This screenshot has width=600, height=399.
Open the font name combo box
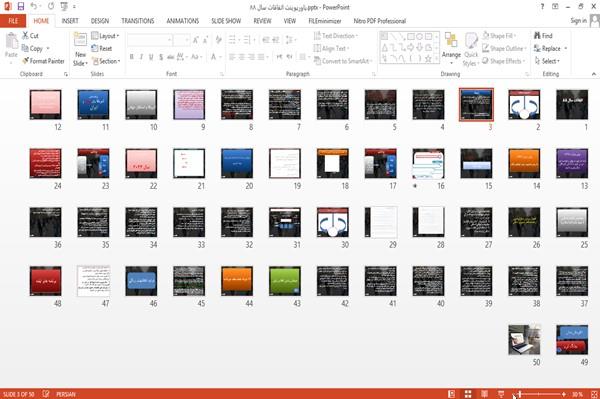(x=150, y=40)
